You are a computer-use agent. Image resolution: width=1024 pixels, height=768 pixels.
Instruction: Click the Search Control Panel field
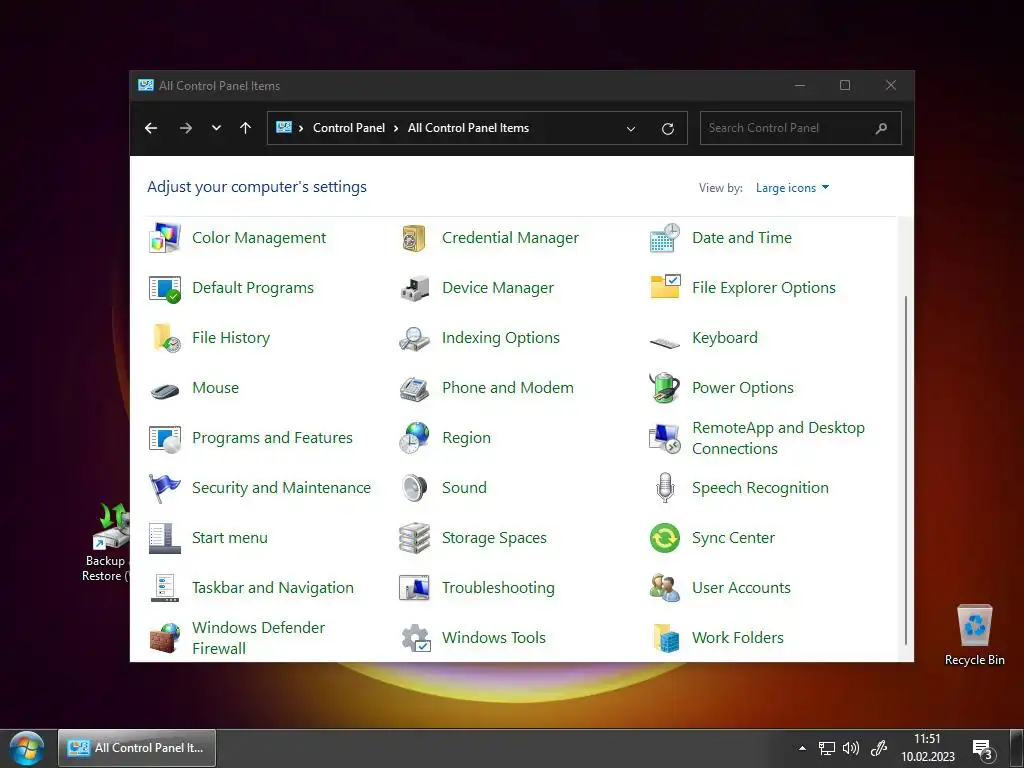click(801, 128)
